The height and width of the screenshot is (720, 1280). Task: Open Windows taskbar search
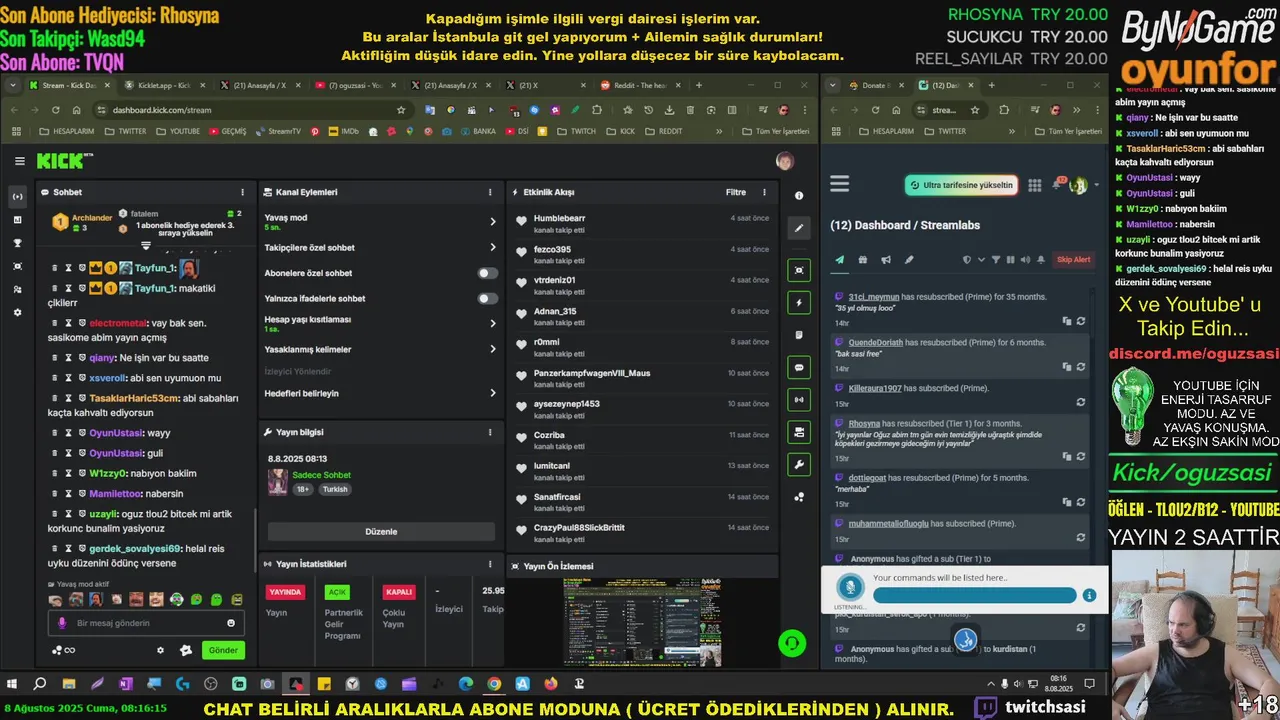pos(40,684)
